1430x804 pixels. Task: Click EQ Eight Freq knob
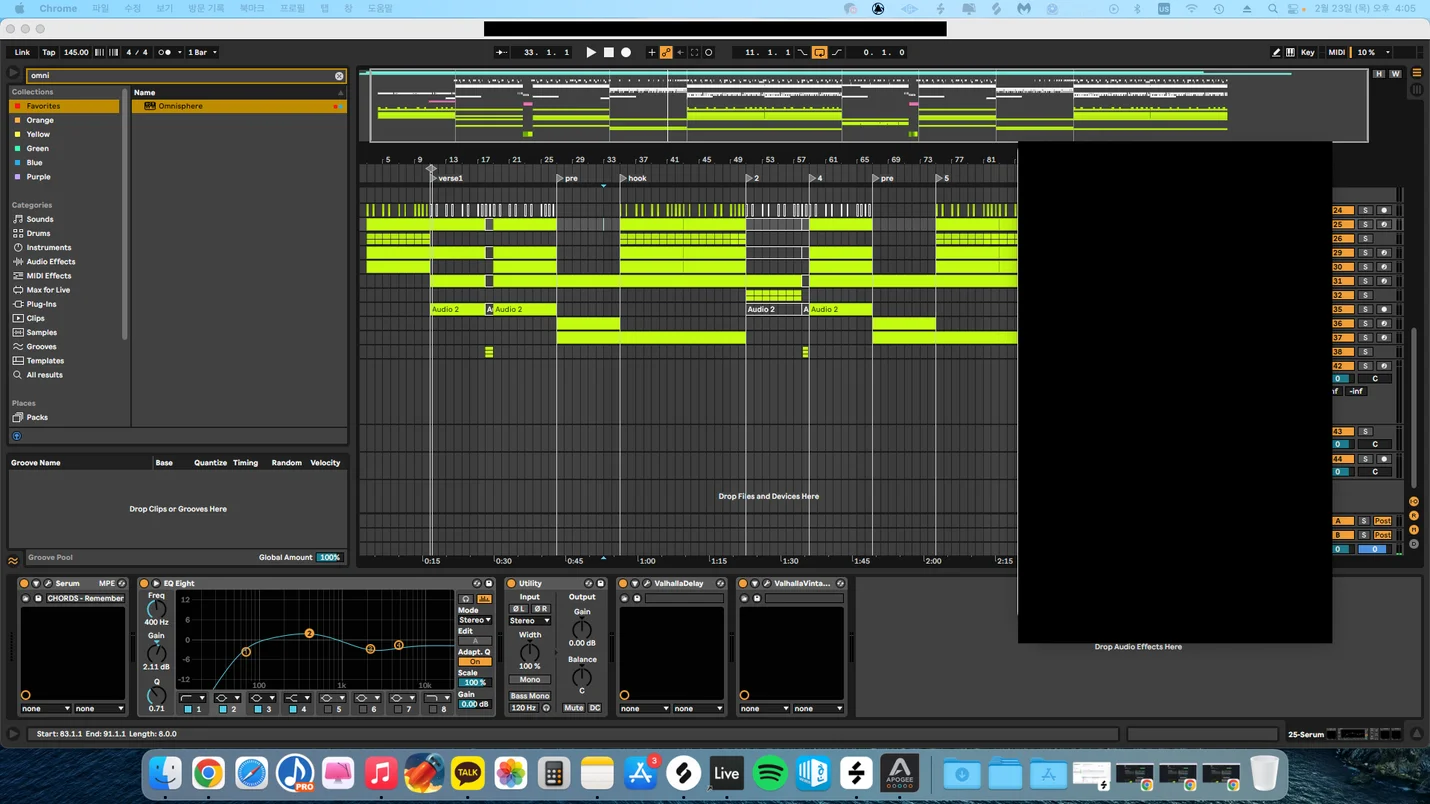(156, 609)
